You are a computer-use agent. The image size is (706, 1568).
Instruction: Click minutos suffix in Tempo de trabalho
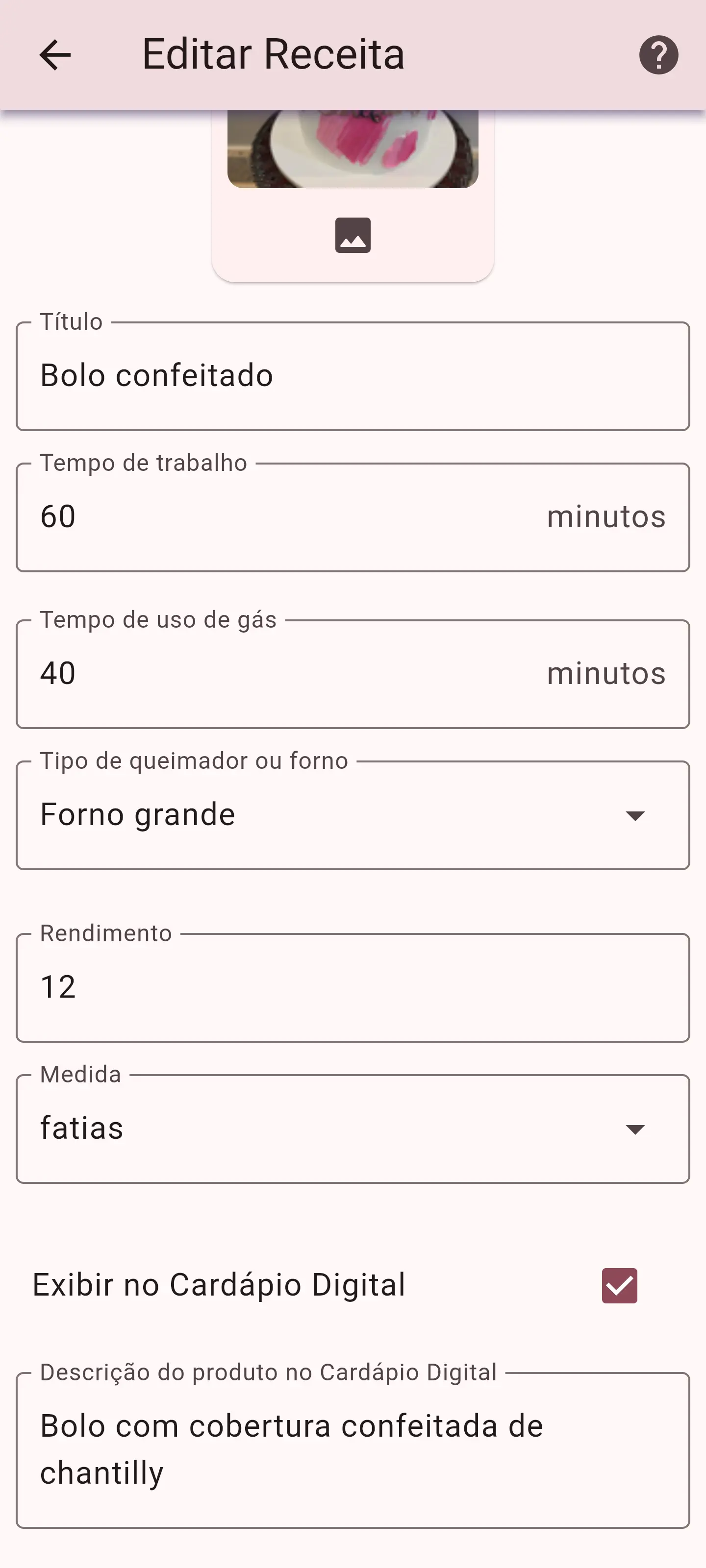605,517
